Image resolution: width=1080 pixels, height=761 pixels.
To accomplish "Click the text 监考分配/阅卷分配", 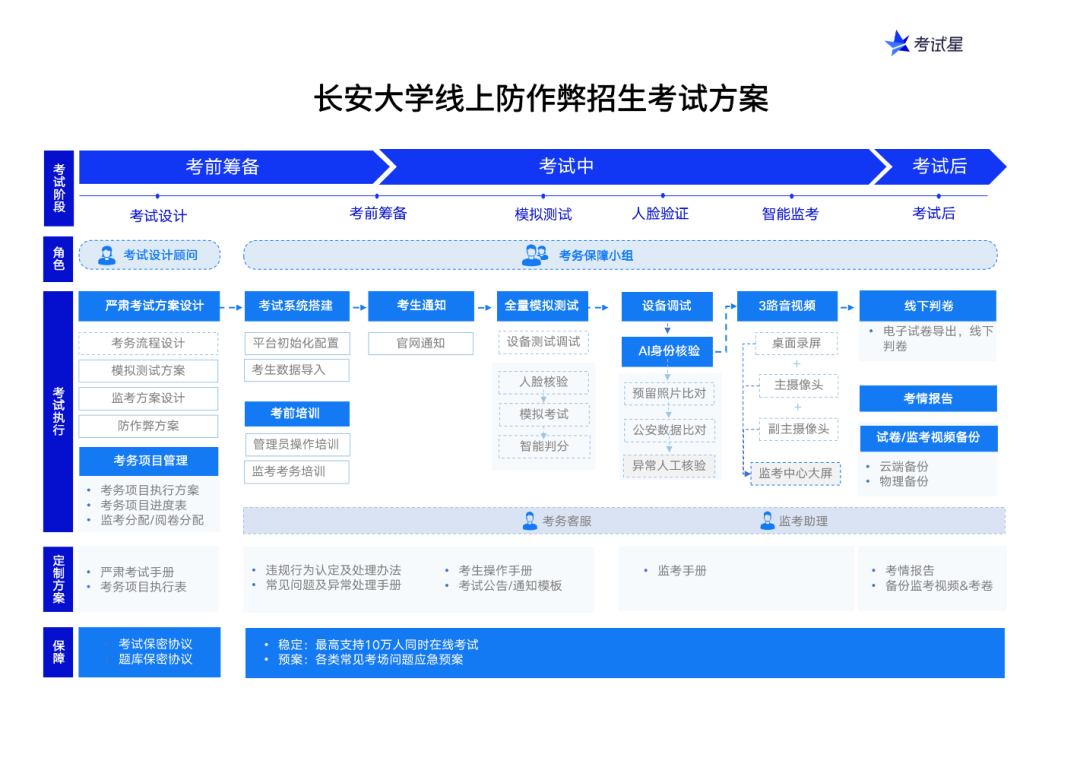I will tap(152, 520).
